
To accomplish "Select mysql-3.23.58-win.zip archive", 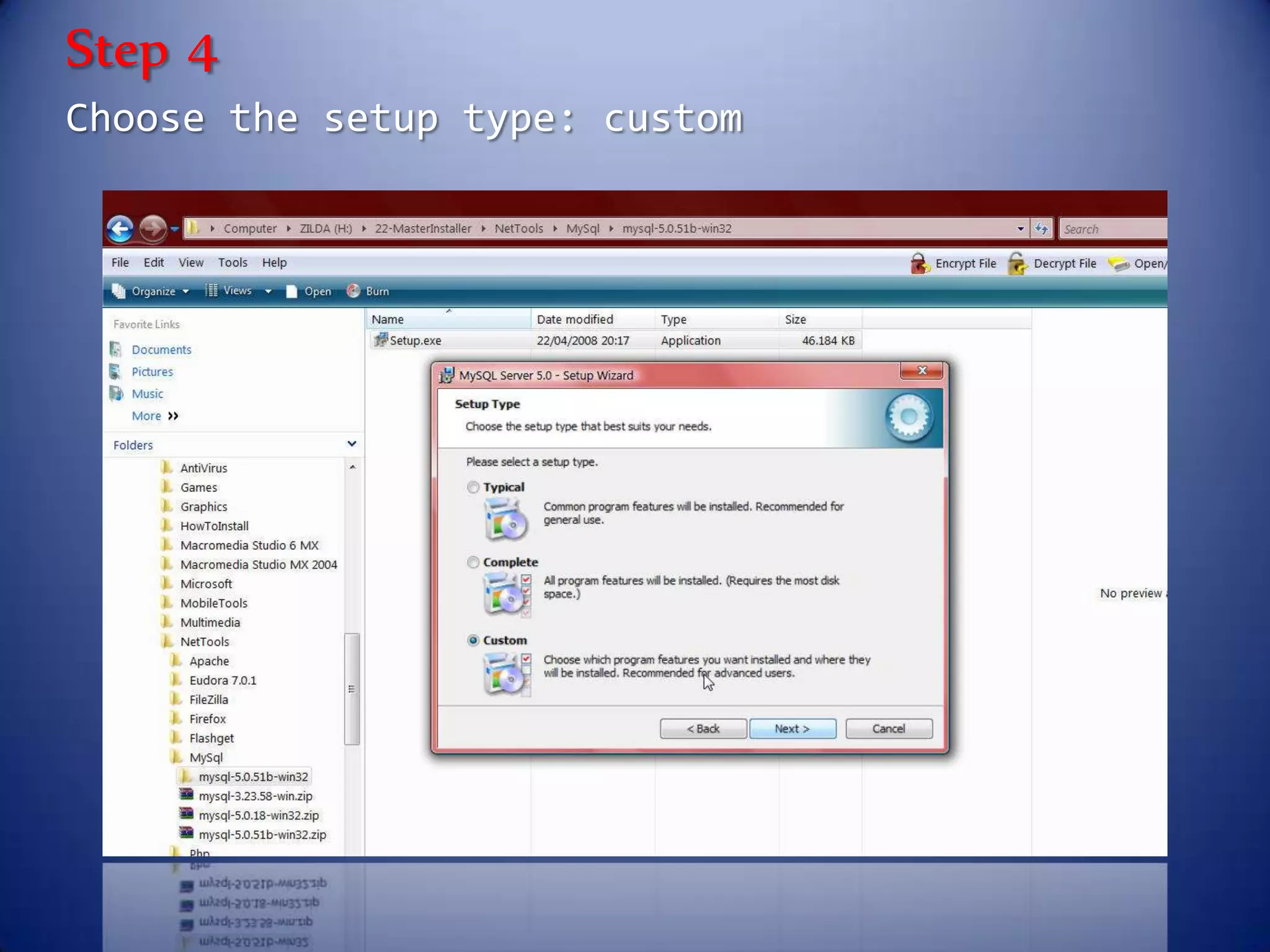I will coord(255,796).
